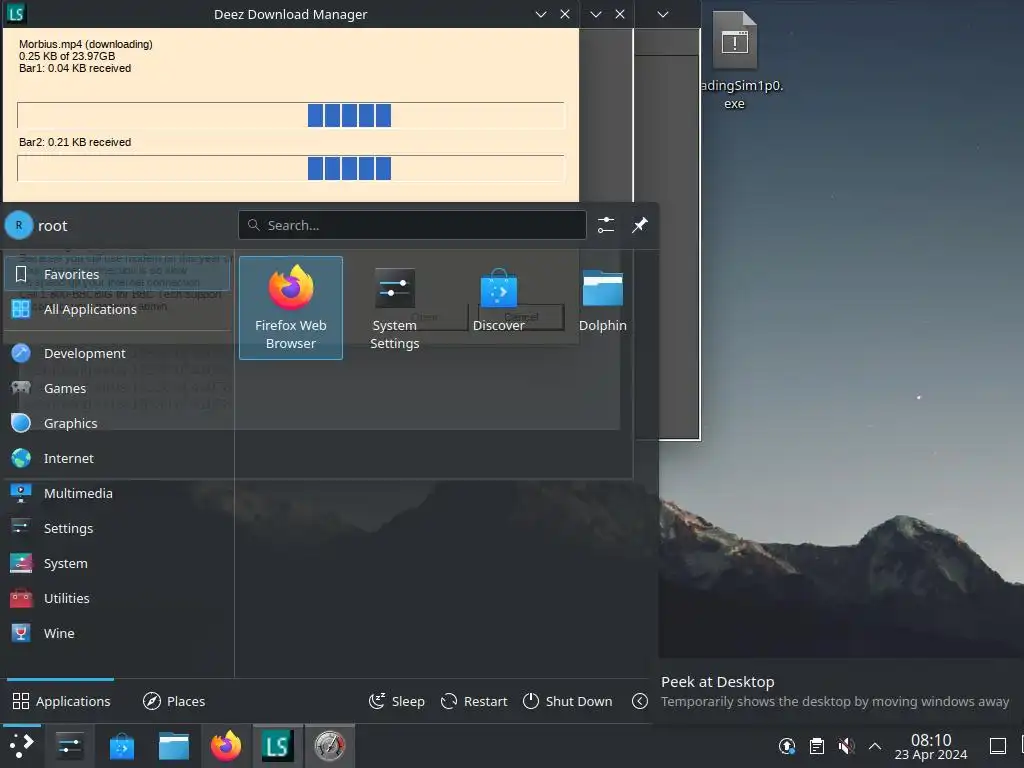Open the Games category
Image resolution: width=1024 pixels, height=768 pixels.
click(x=117, y=389)
